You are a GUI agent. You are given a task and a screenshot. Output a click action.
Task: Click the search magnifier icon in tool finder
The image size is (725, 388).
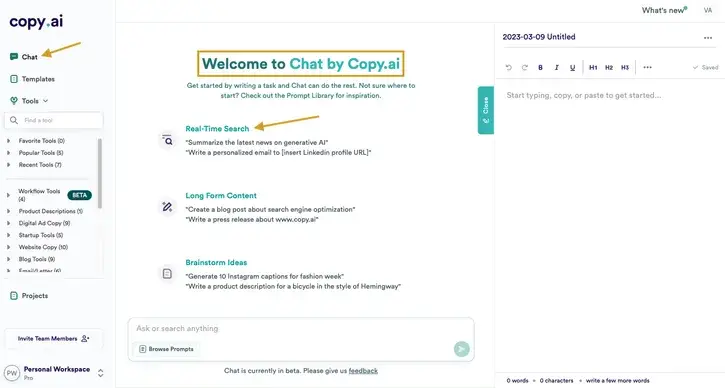14,120
